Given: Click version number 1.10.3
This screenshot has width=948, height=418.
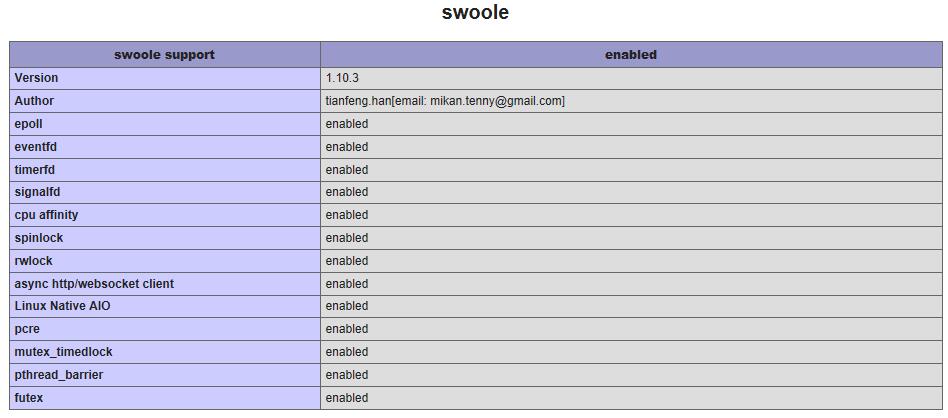Looking at the screenshot, I should coord(343,78).
